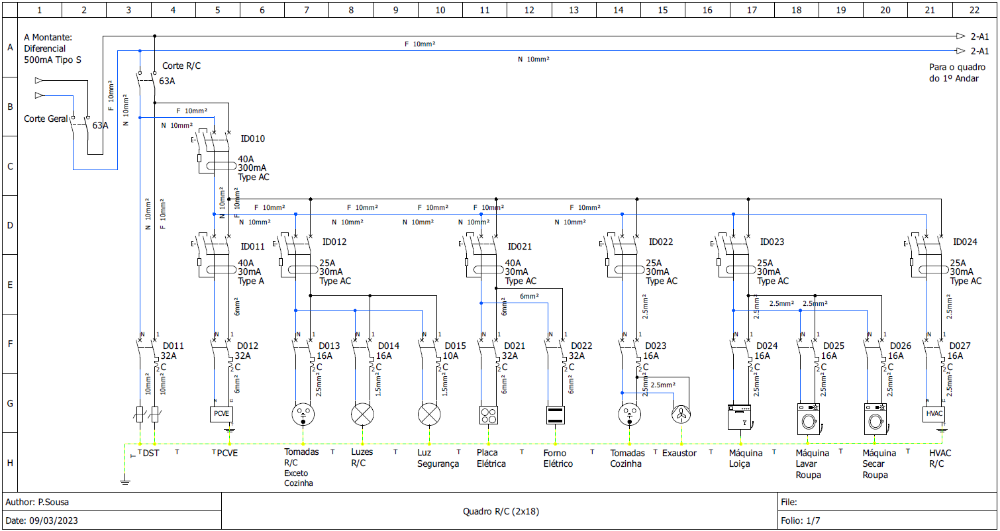Click the HVAC box symbol
1000x531 pixels.
[934, 413]
